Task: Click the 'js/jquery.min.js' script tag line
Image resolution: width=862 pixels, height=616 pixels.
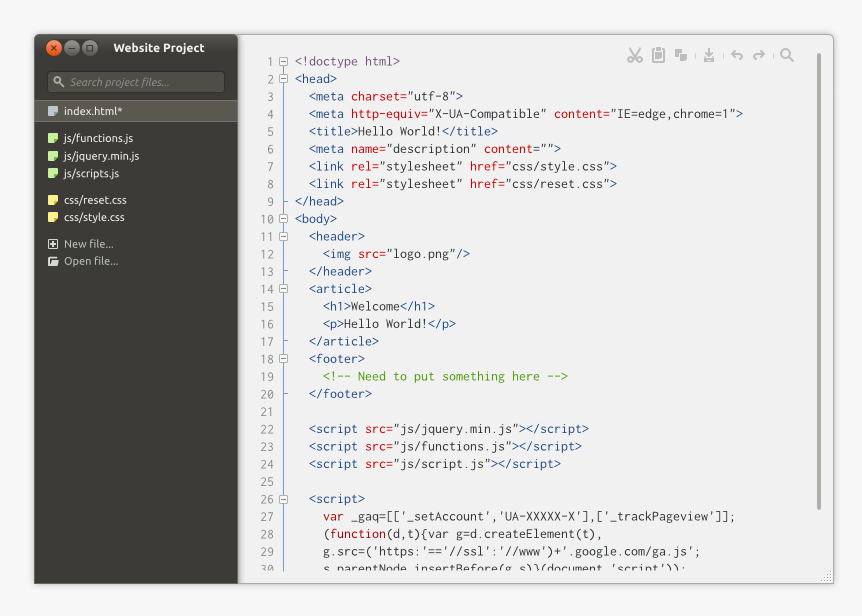Action: [449, 429]
